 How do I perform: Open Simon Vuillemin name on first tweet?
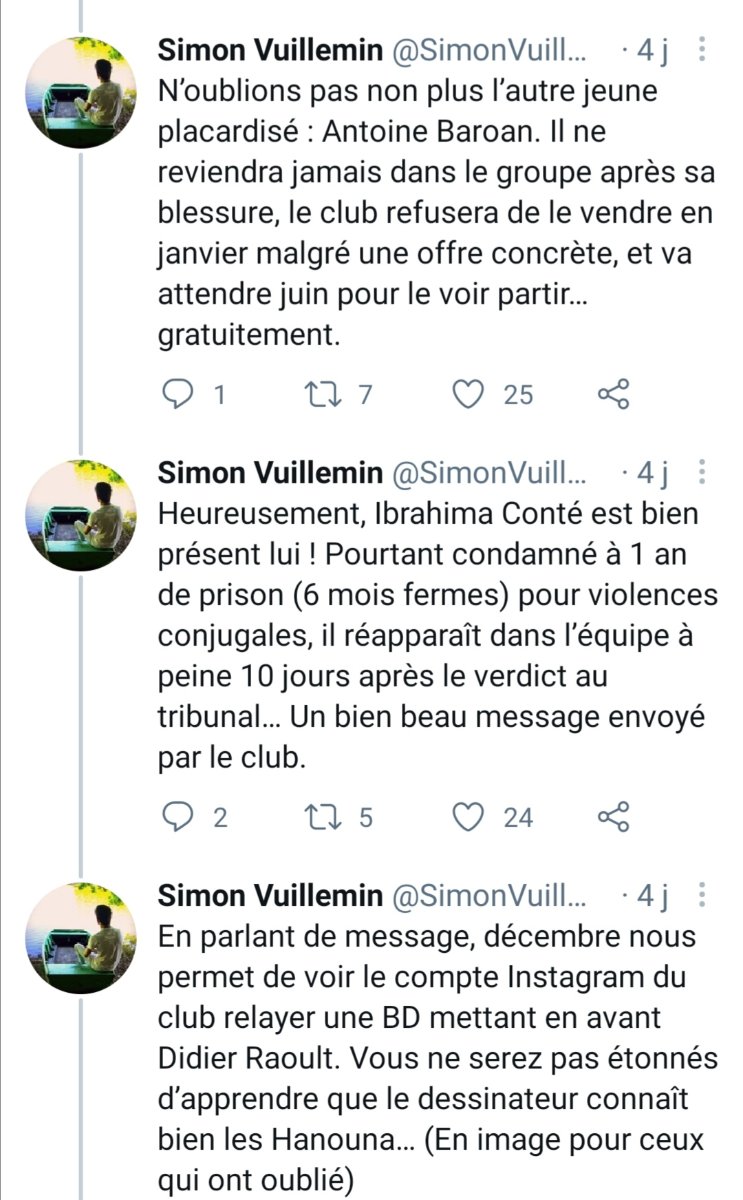[x=270, y=50]
